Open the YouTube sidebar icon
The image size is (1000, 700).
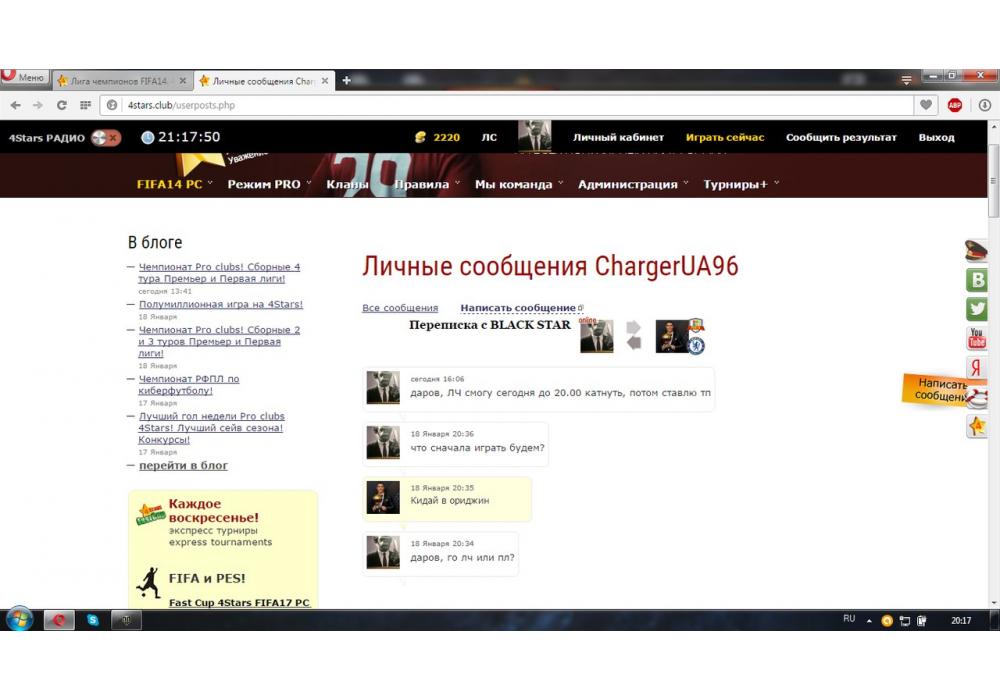point(976,339)
